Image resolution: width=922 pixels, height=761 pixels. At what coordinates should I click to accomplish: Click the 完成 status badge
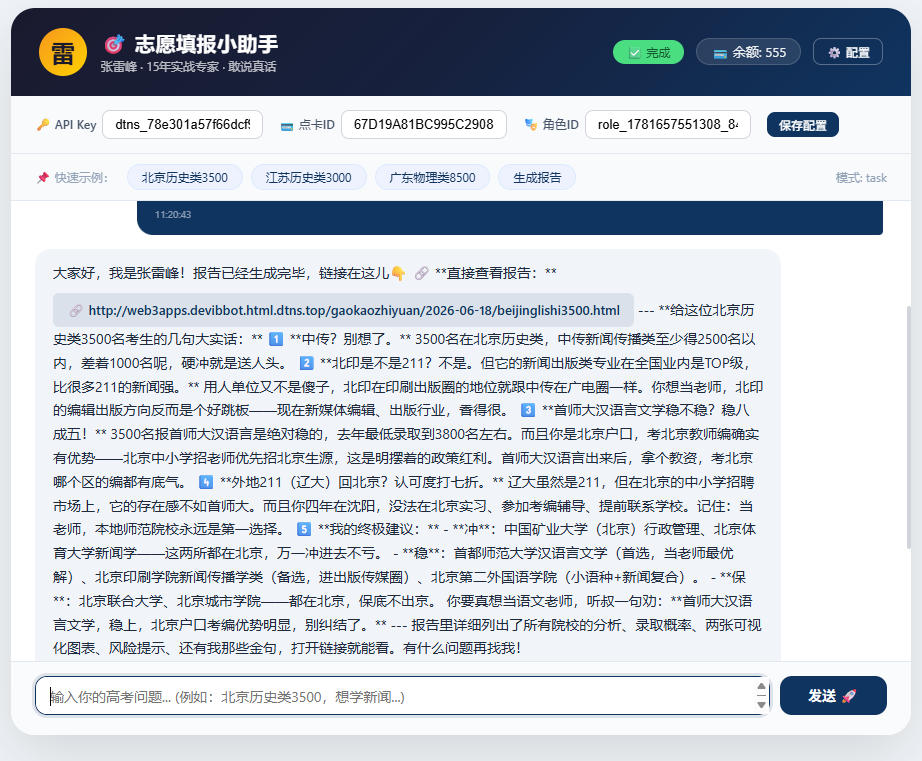648,52
